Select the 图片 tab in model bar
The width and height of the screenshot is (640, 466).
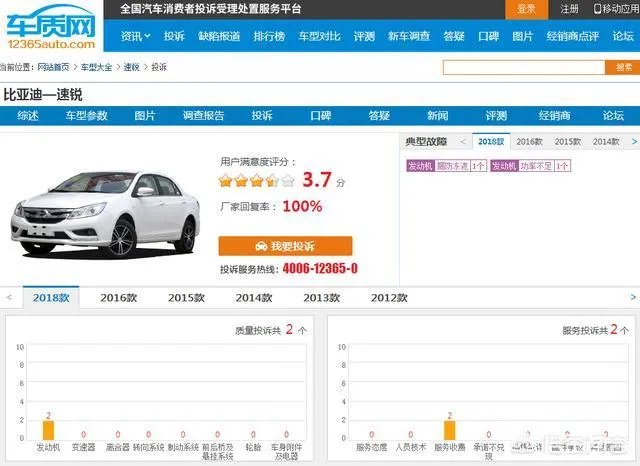145,116
